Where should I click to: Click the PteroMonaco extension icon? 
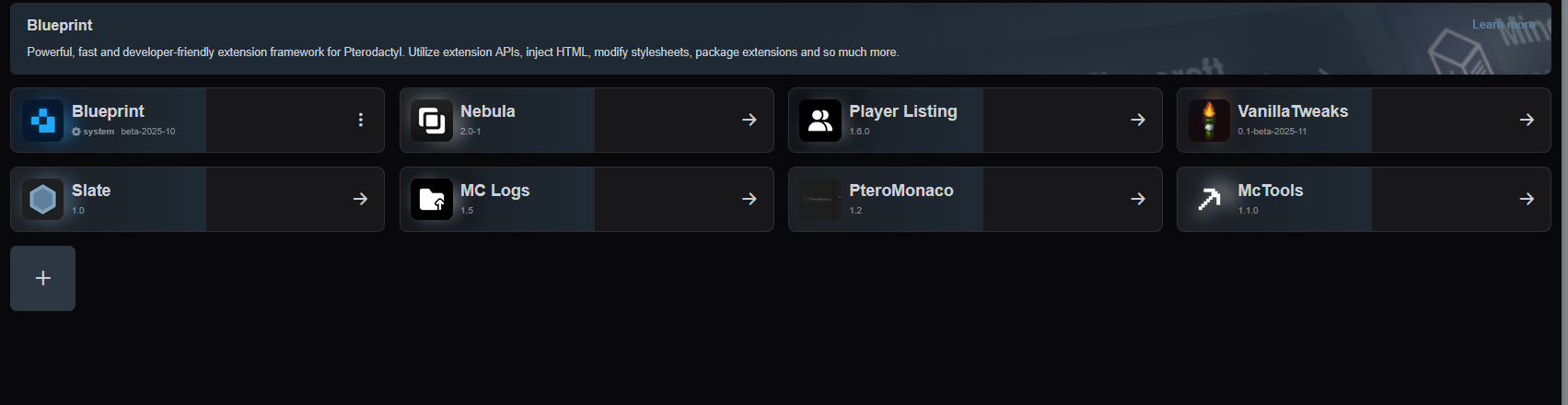(819, 200)
